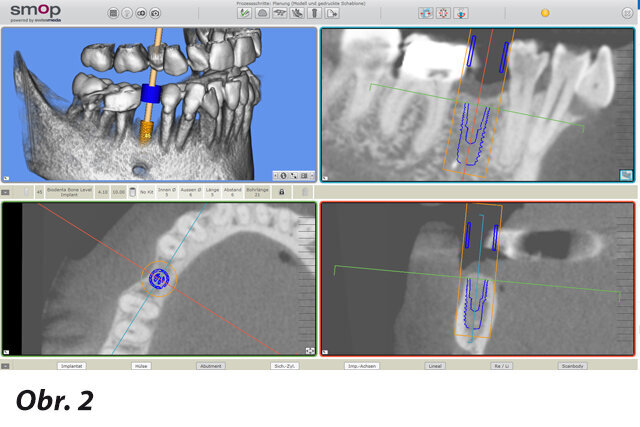Select the first process step icon
This screenshot has width=640, height=427.
coord(244,14)
